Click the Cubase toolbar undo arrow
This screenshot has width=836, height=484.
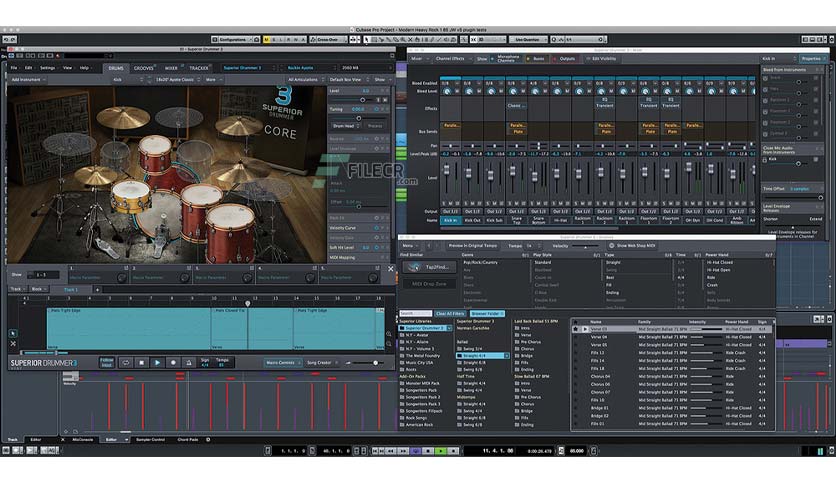6,39
